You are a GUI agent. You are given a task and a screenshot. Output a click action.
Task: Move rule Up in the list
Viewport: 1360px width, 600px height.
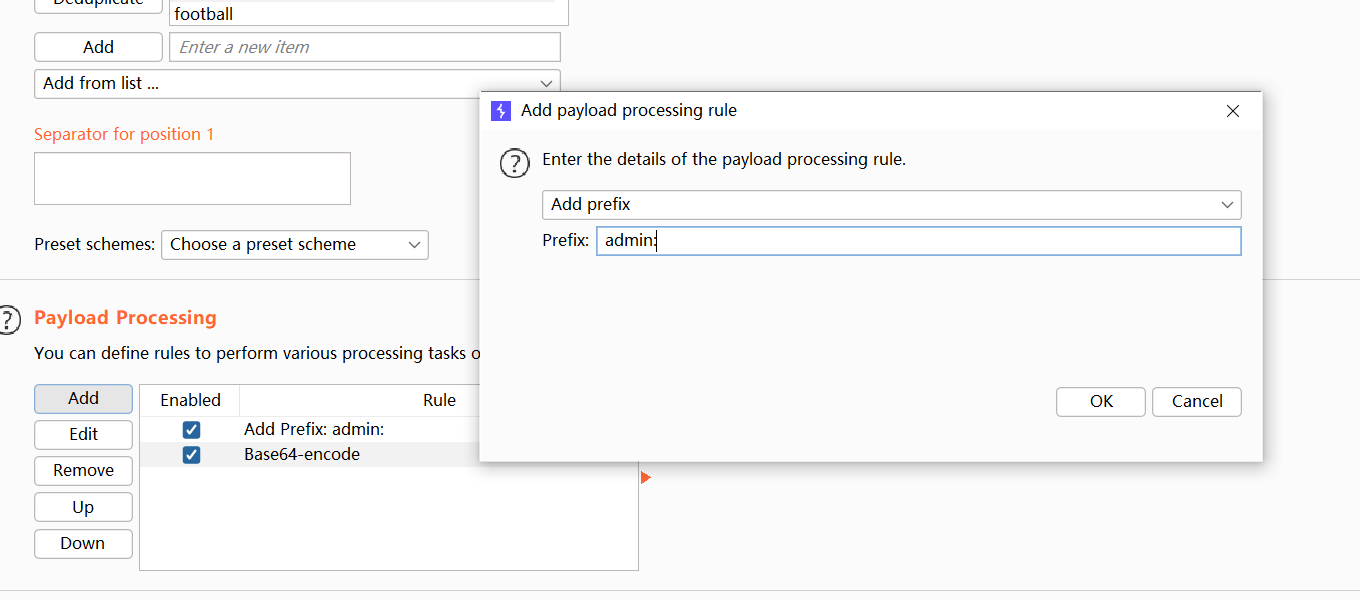coord(83,507)
